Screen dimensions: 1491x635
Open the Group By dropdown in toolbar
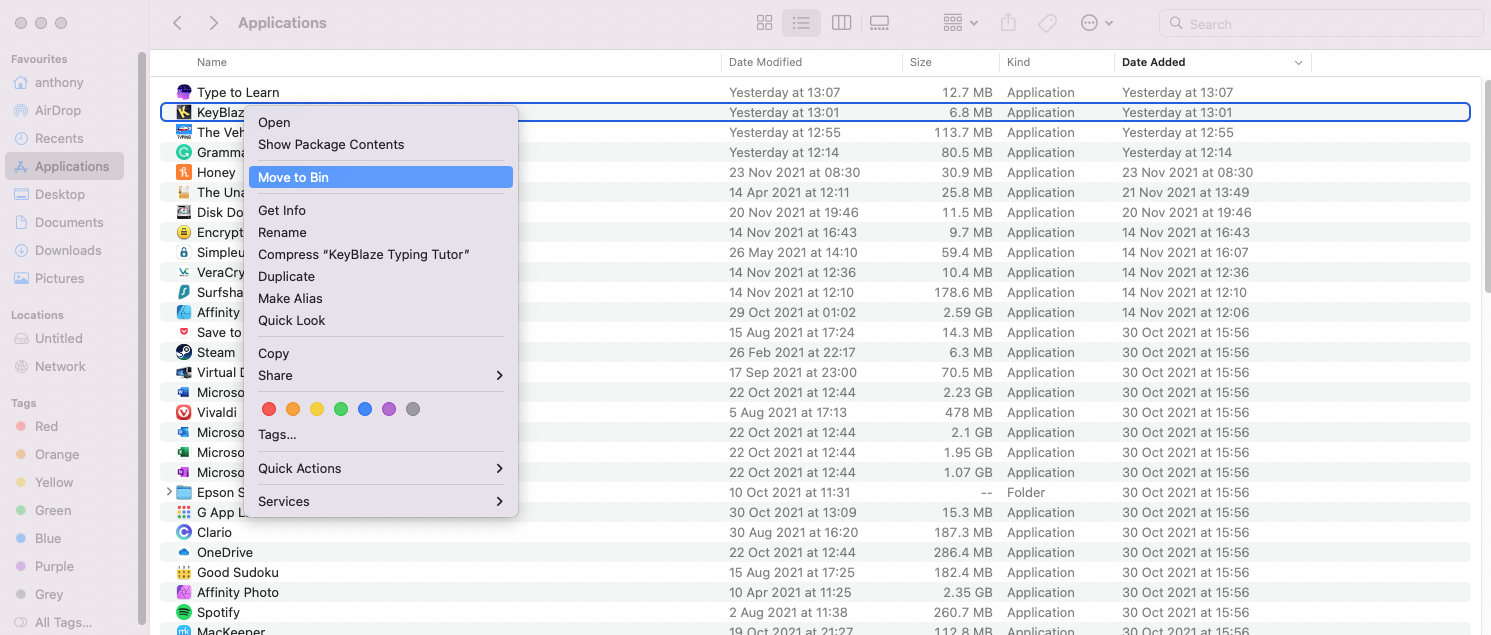[x=960, y=23]
